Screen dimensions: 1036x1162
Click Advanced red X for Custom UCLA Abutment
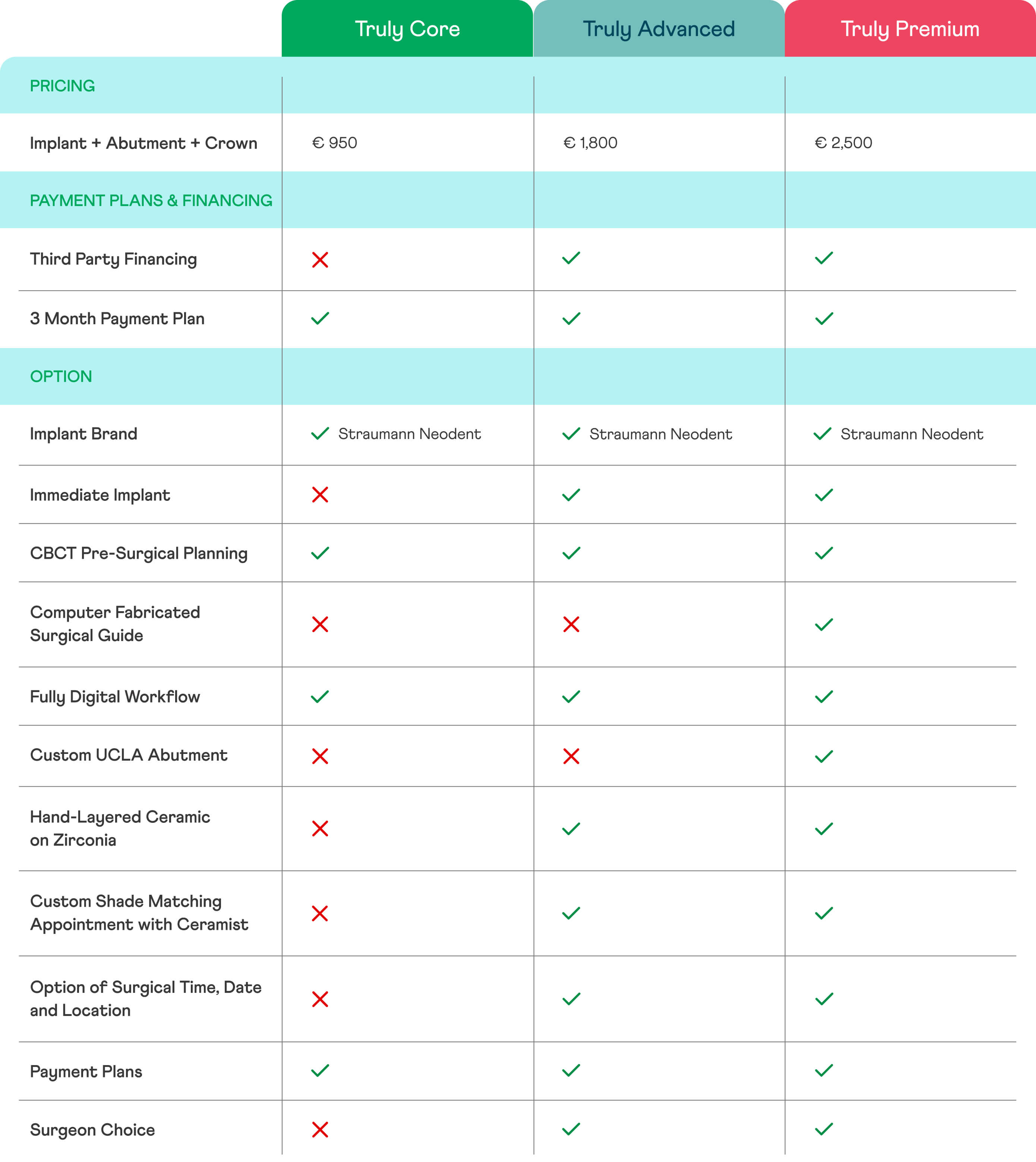[x=571, y=757]
